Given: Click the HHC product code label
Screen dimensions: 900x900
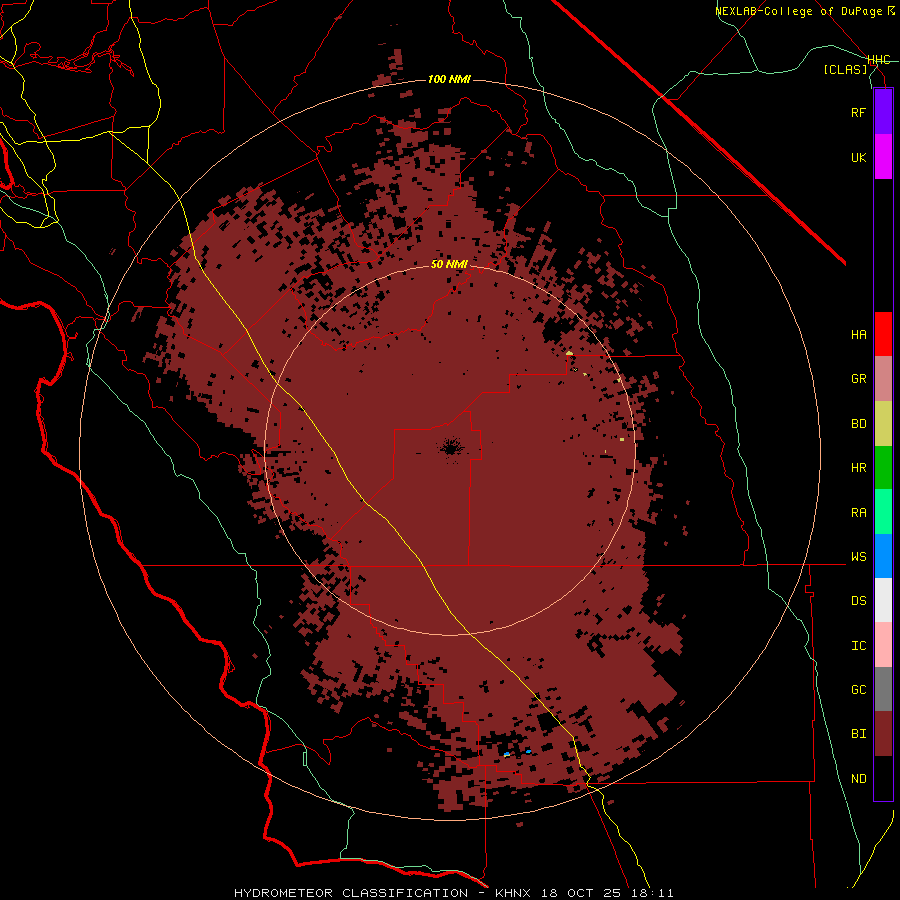Looking at the screenshot, I should 879,60.
